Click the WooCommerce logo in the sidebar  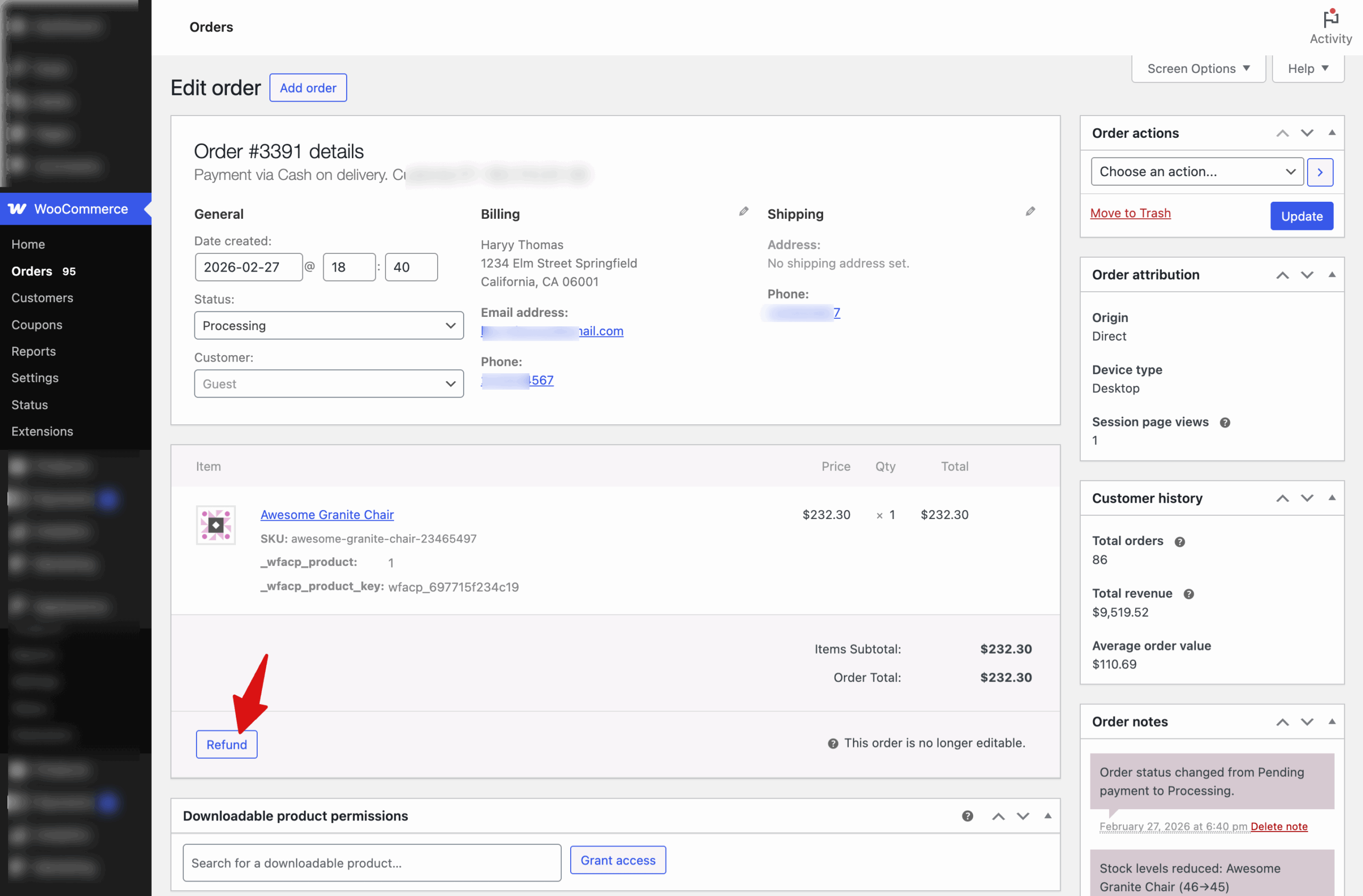point(17,208)
